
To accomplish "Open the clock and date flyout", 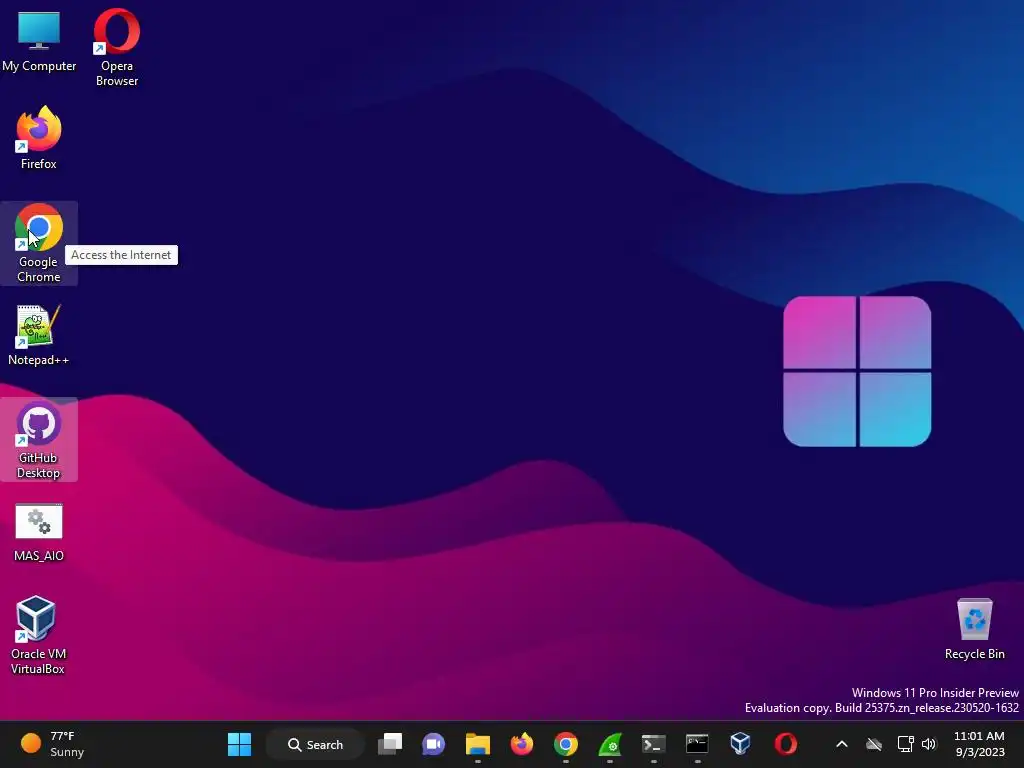I will (x=980, y=744).
